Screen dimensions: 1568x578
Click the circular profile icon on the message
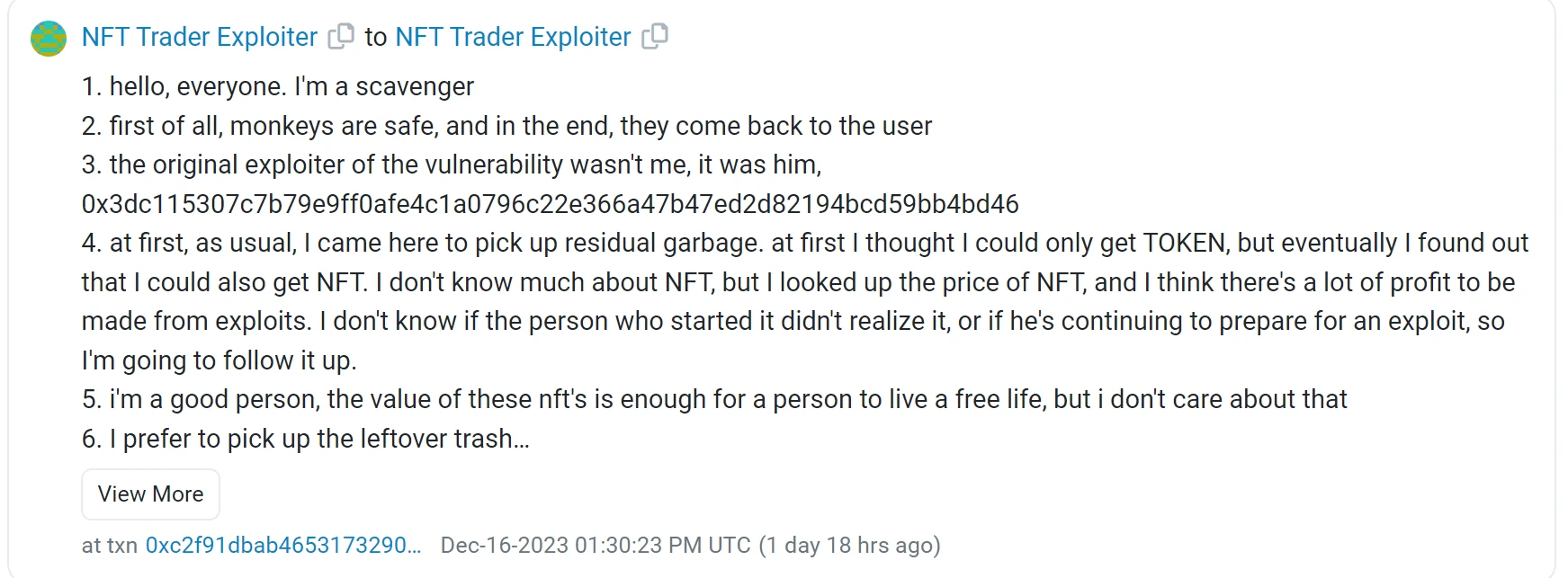pos(47,37)
